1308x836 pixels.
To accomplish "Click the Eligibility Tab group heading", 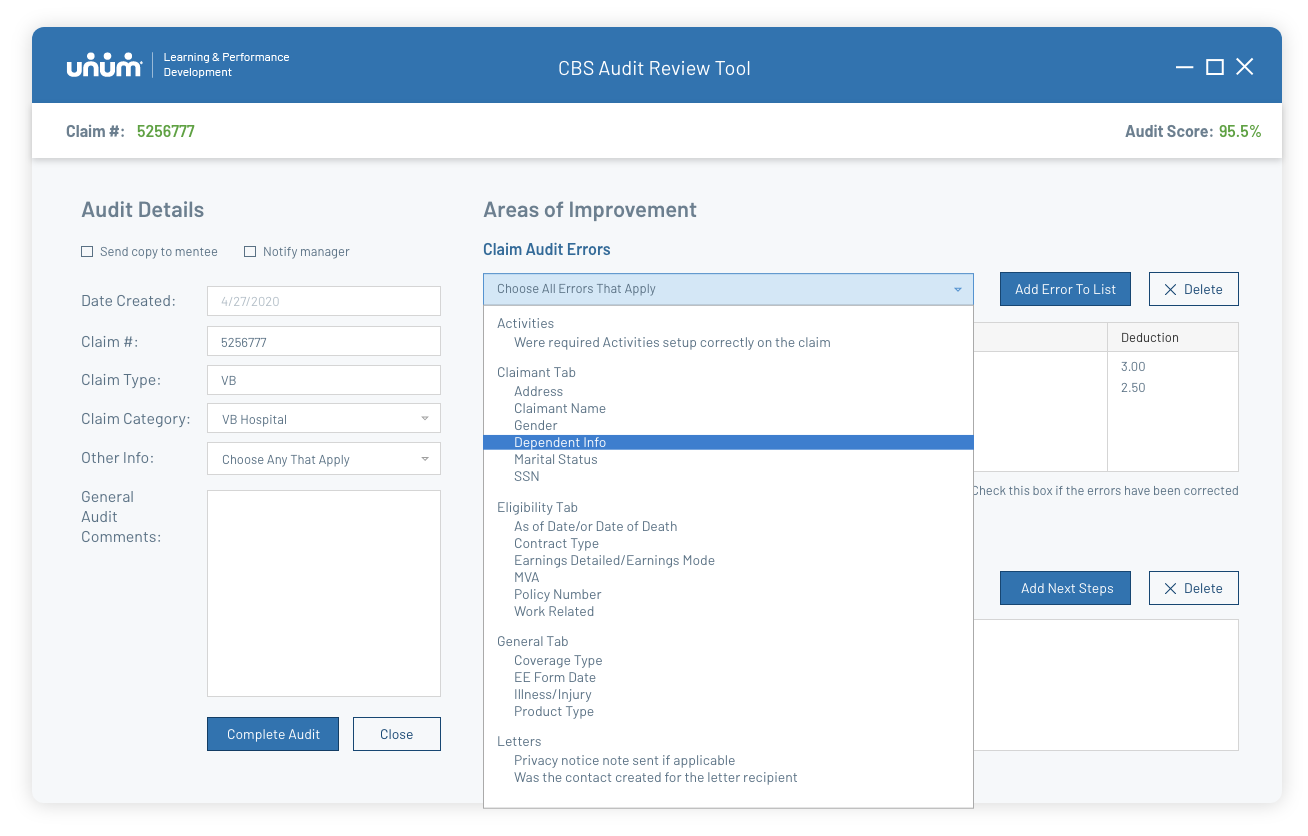I will (x=537, y=507).
